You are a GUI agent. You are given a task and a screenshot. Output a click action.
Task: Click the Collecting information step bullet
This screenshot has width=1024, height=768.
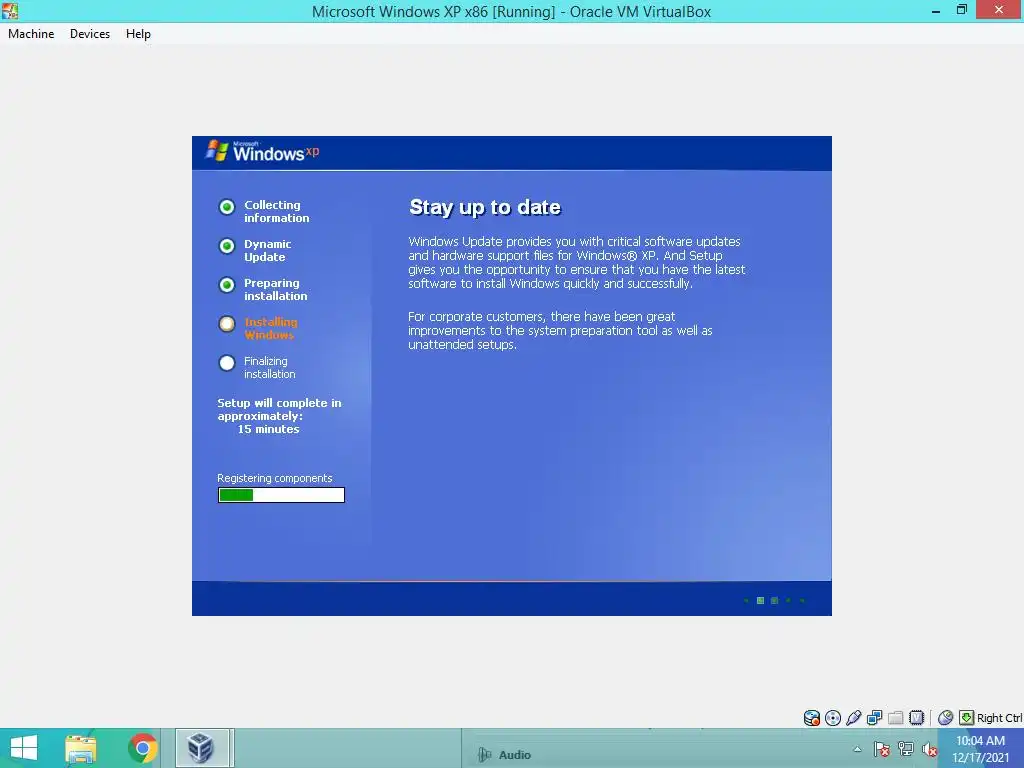click(227, 207)
